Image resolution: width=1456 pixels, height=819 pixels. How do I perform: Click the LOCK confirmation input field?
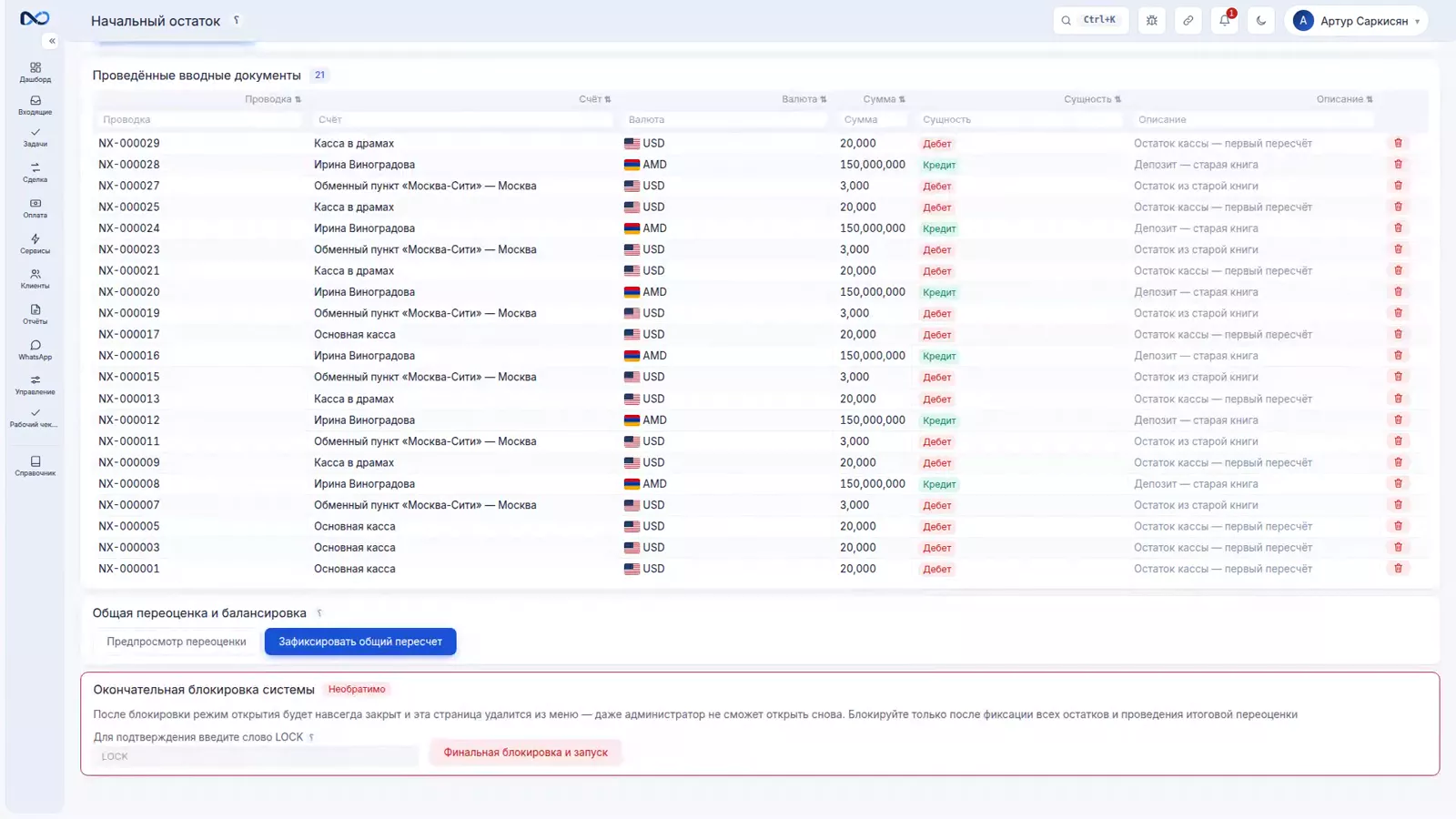point(256,756)
